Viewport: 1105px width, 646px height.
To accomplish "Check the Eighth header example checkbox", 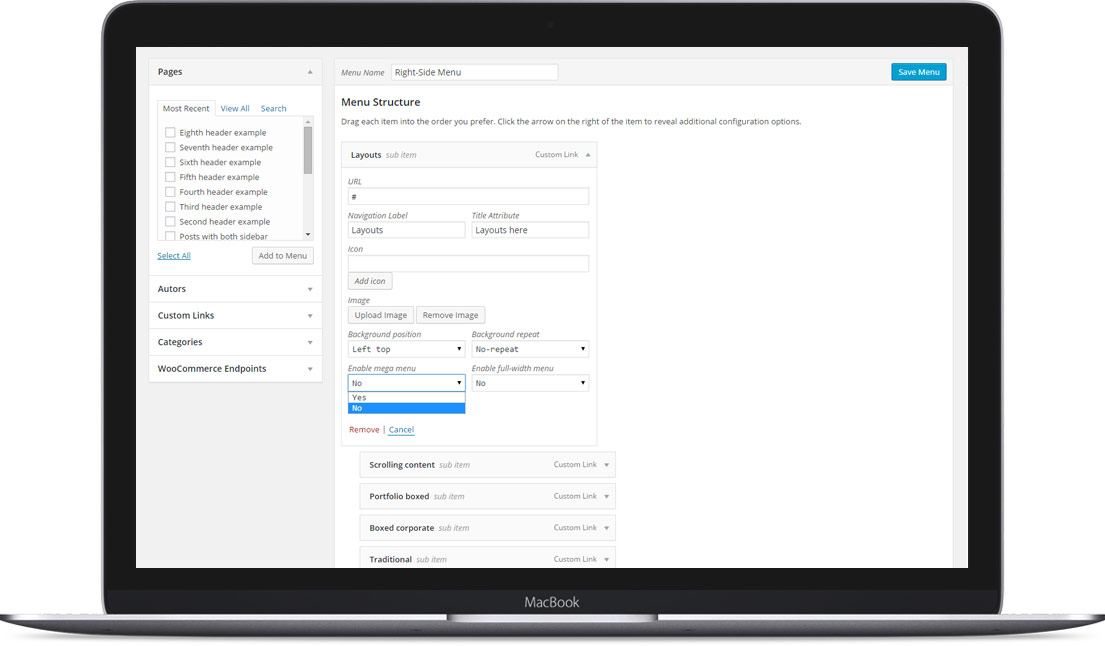I will (x=170, y=133).
